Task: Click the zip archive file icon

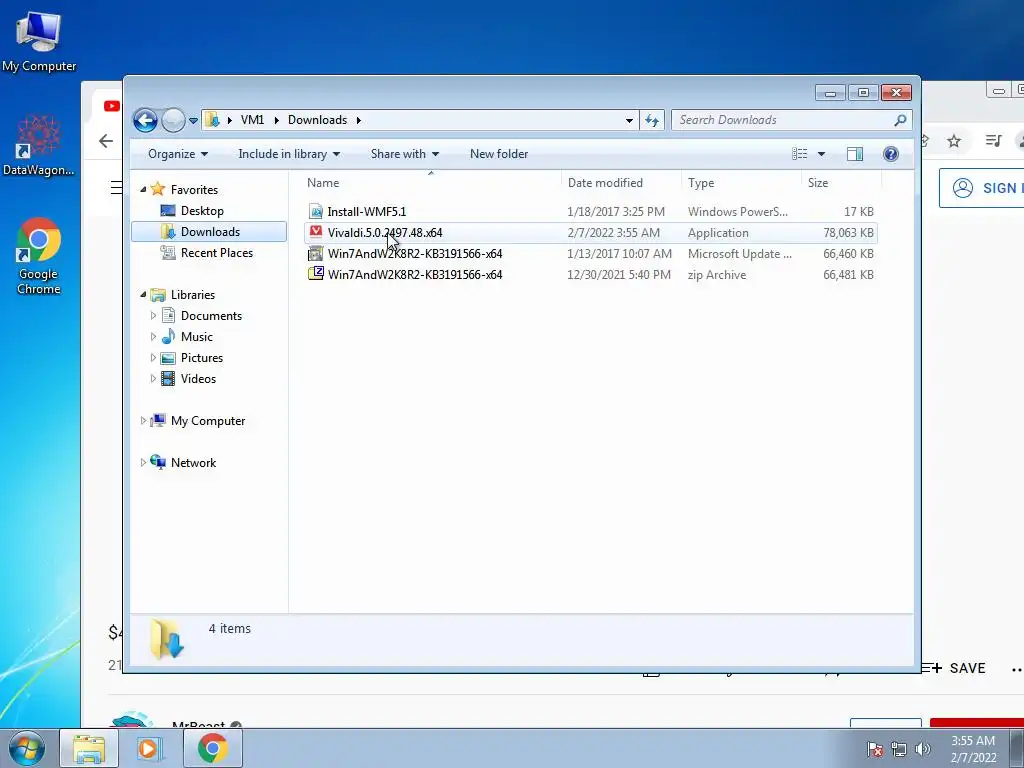Action: click(316, 274)
